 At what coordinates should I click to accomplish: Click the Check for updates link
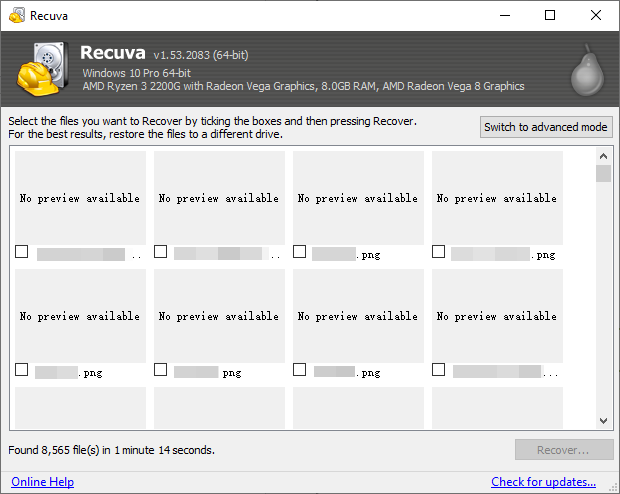pos(543,482)
